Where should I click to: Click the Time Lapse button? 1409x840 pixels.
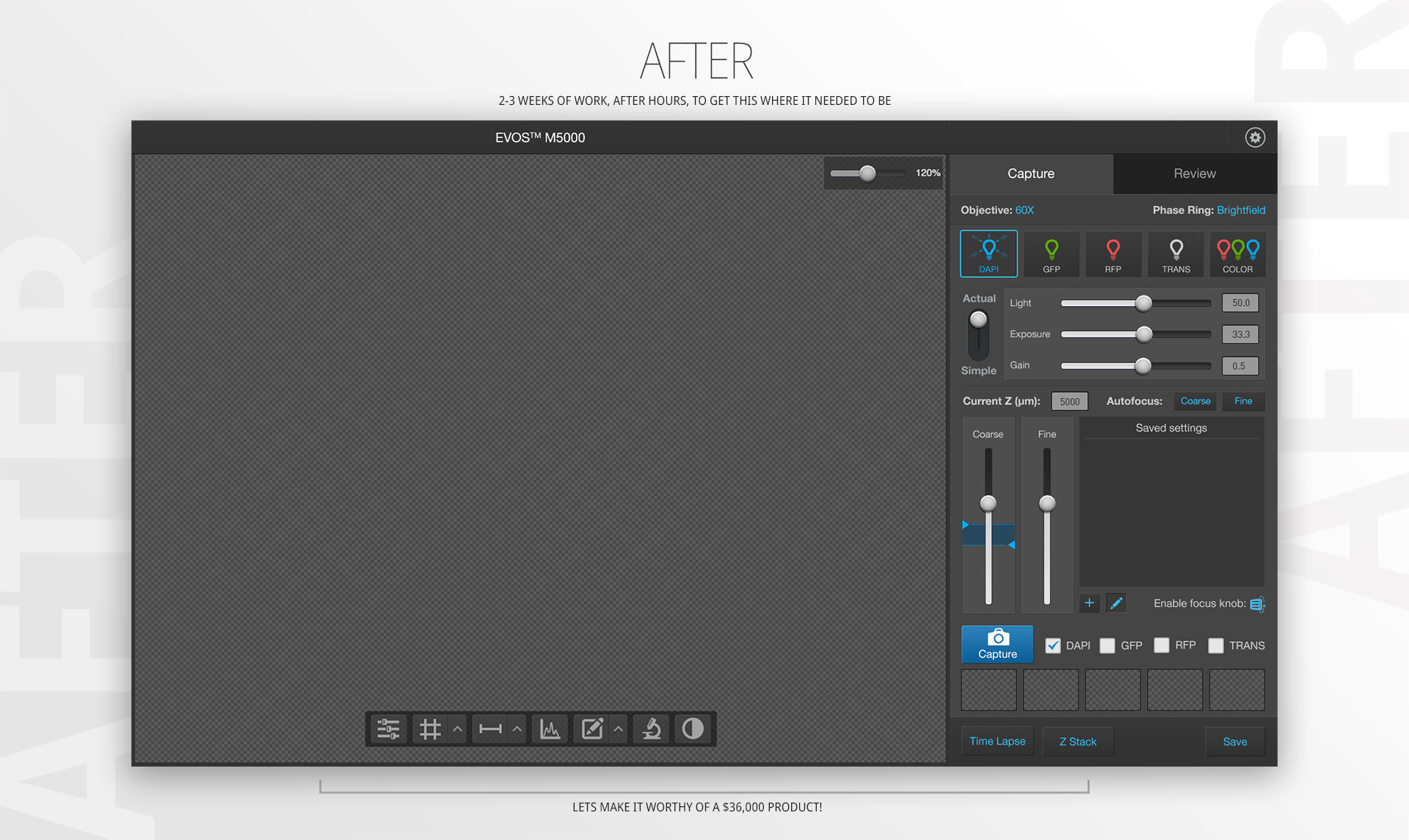(997, 742)
